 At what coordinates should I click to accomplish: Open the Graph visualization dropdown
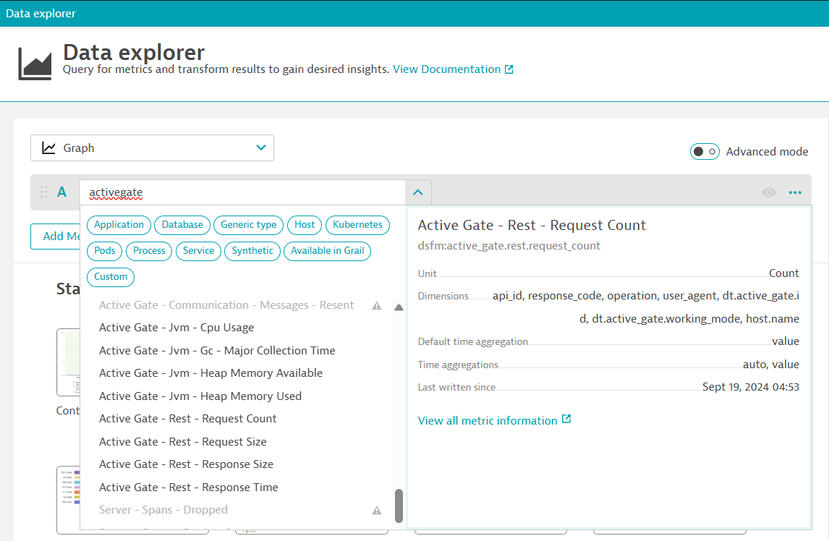(152, 148)
